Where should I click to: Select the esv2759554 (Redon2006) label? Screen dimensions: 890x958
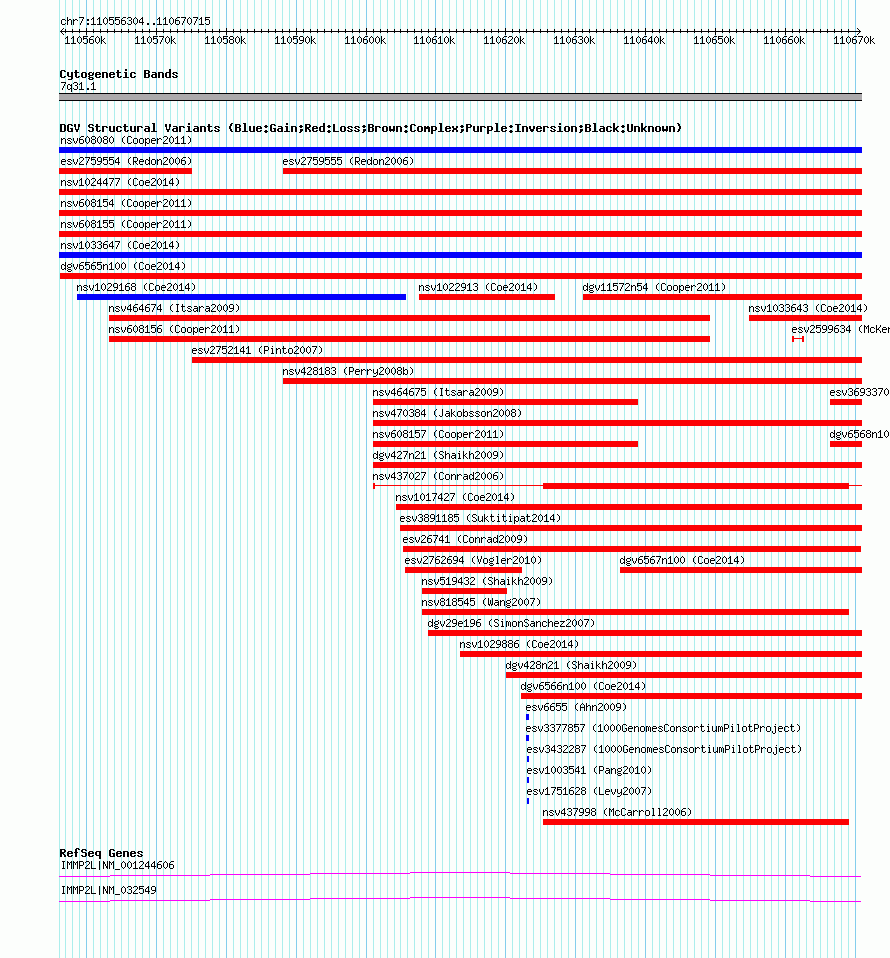click(x=126, y=161)
